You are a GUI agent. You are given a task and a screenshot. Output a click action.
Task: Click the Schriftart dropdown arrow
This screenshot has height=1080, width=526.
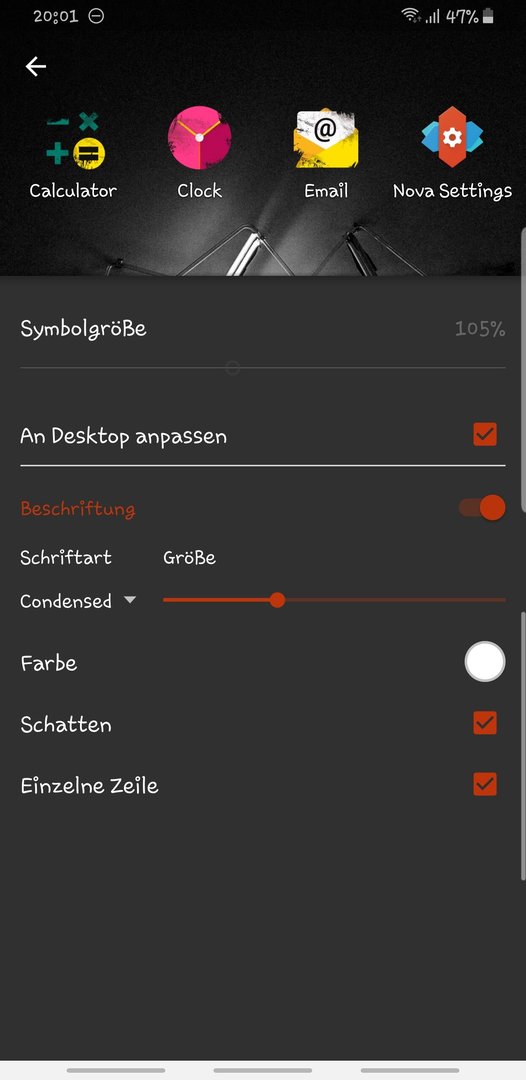129,601
